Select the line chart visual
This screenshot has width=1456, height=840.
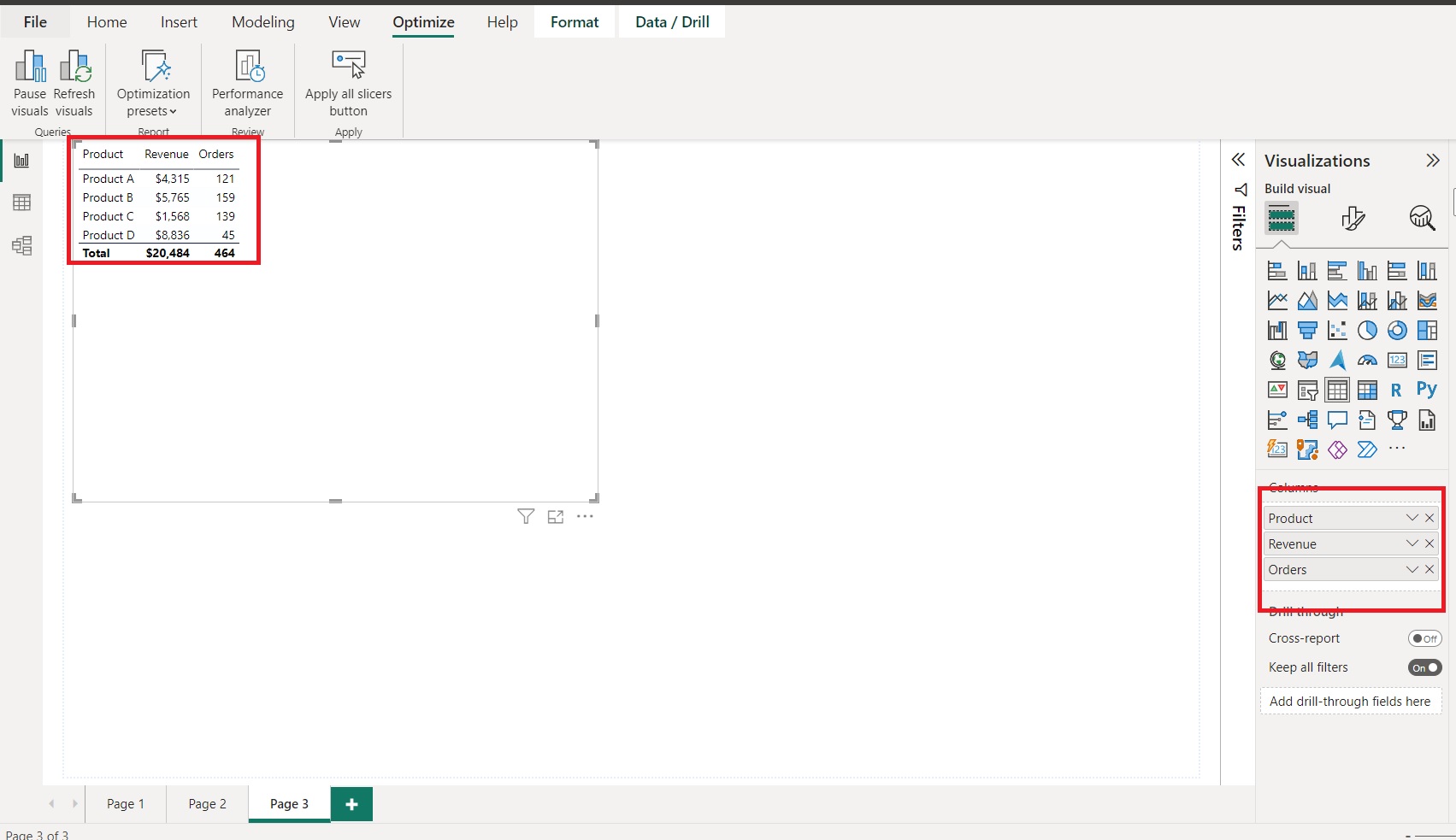point(1277,300)
